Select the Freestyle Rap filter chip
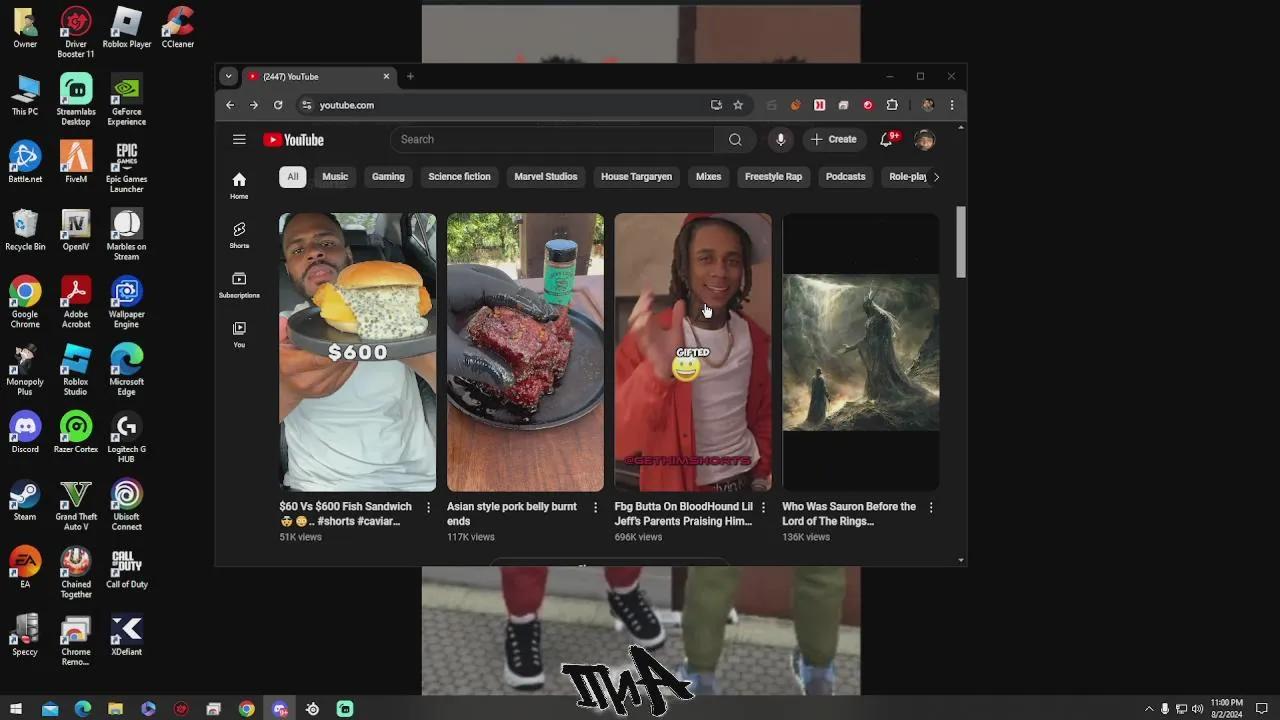Viewport: 1280px width, 720px height. click(x=773, y=177)
